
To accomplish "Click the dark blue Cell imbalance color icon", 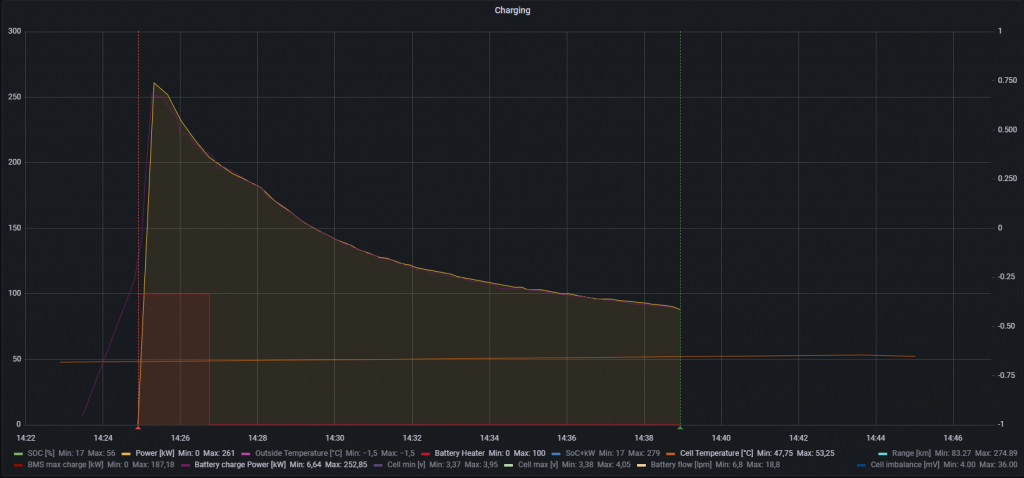I will tap(862, 465).
